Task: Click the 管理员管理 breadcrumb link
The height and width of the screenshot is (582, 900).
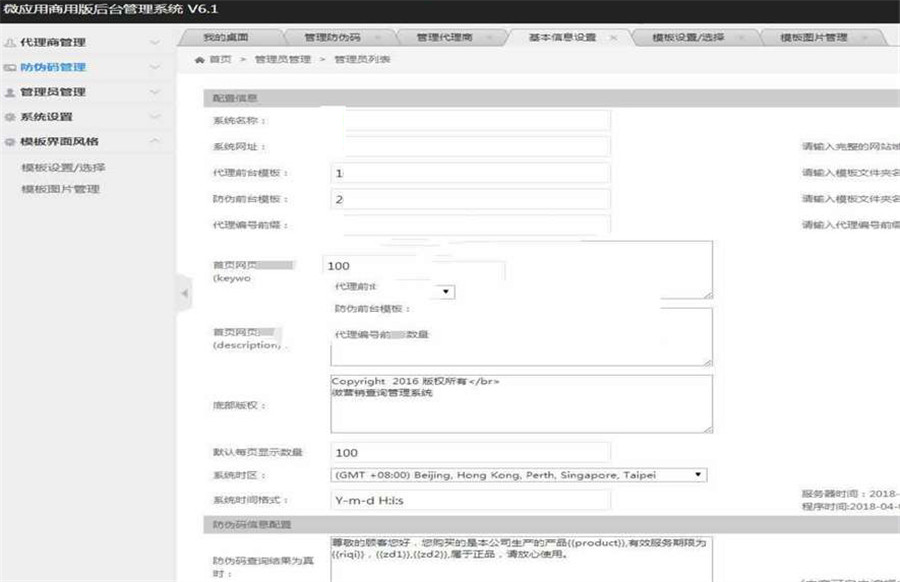Action: [x=282, y=61]
